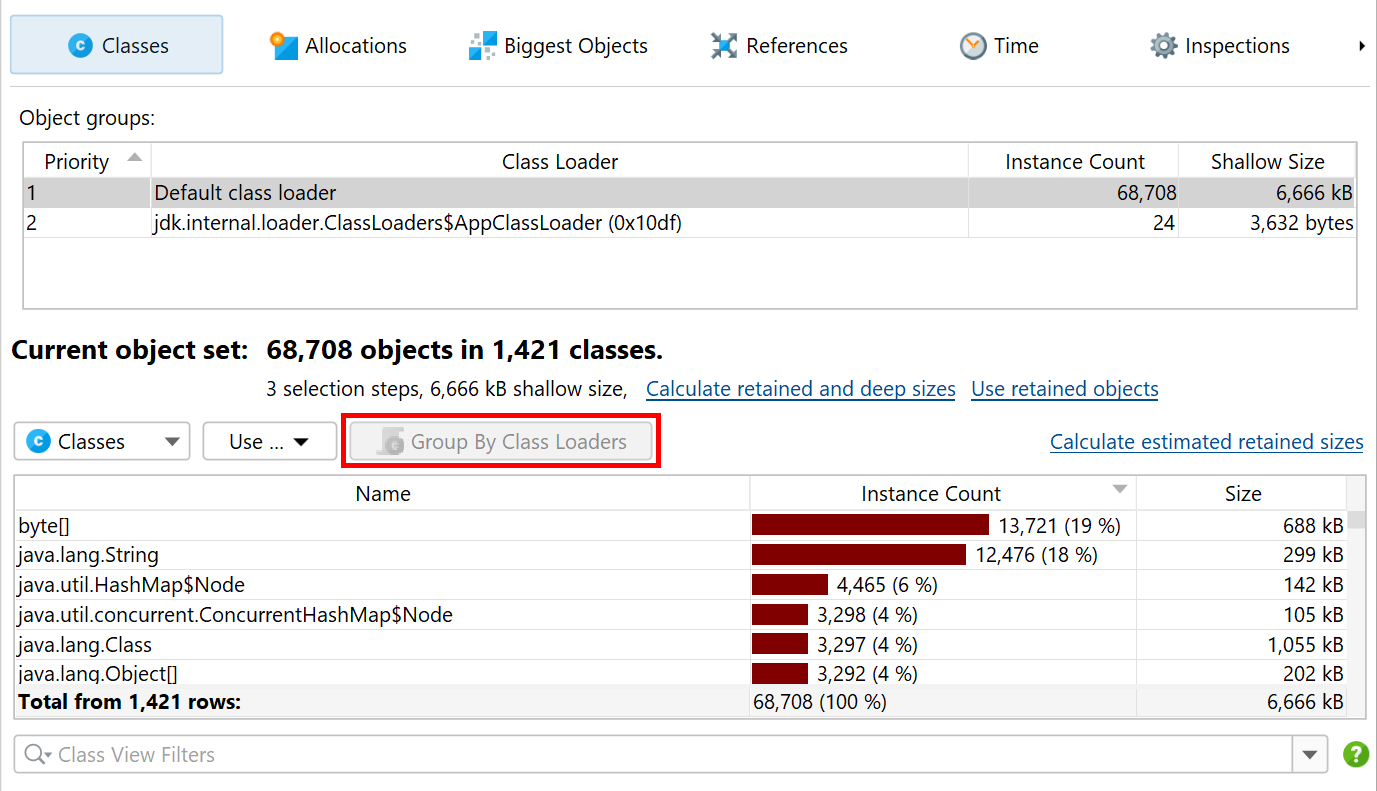This screenshot has width=1377, height=791.
Task: Open the Inspections tab
Action: [1219, 46]
